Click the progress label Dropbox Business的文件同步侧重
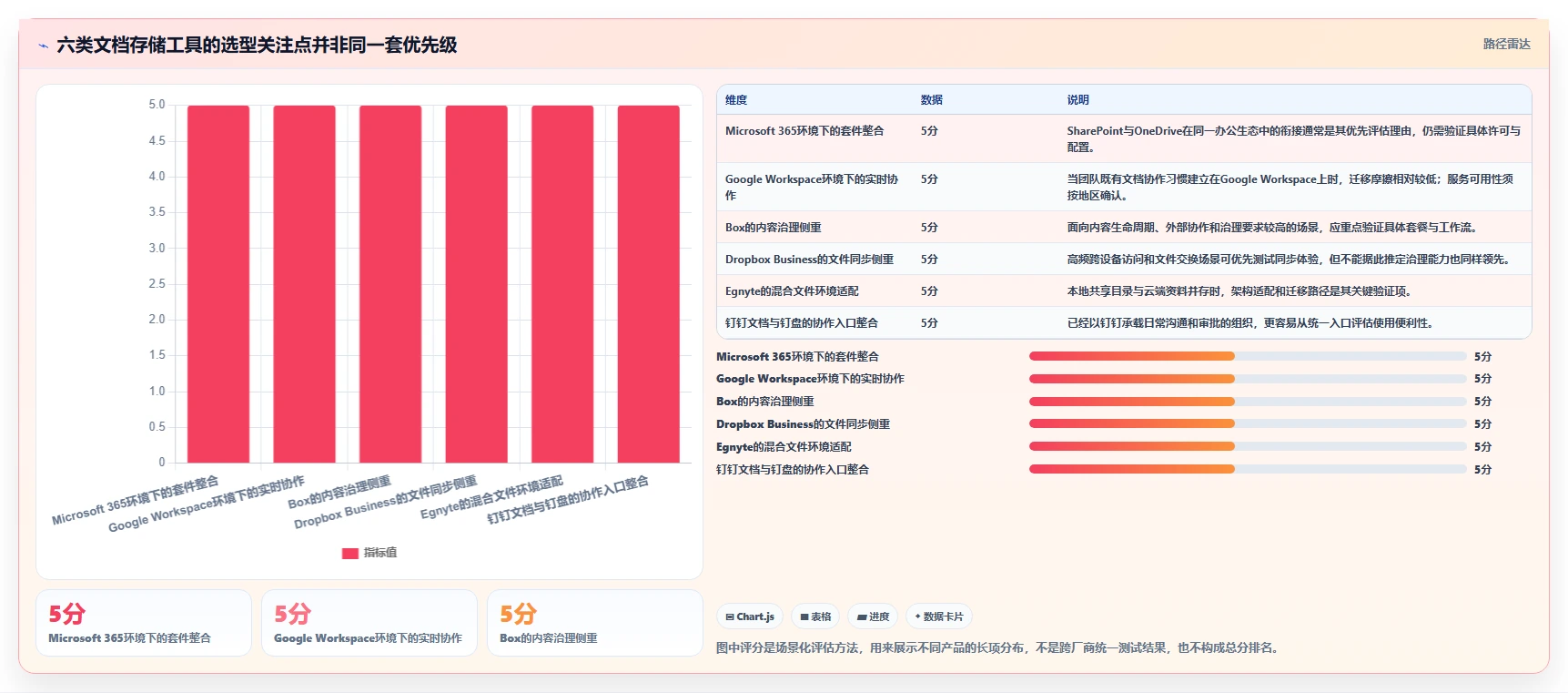Screen dimensions: 1568x693 (x=803, y=424)
